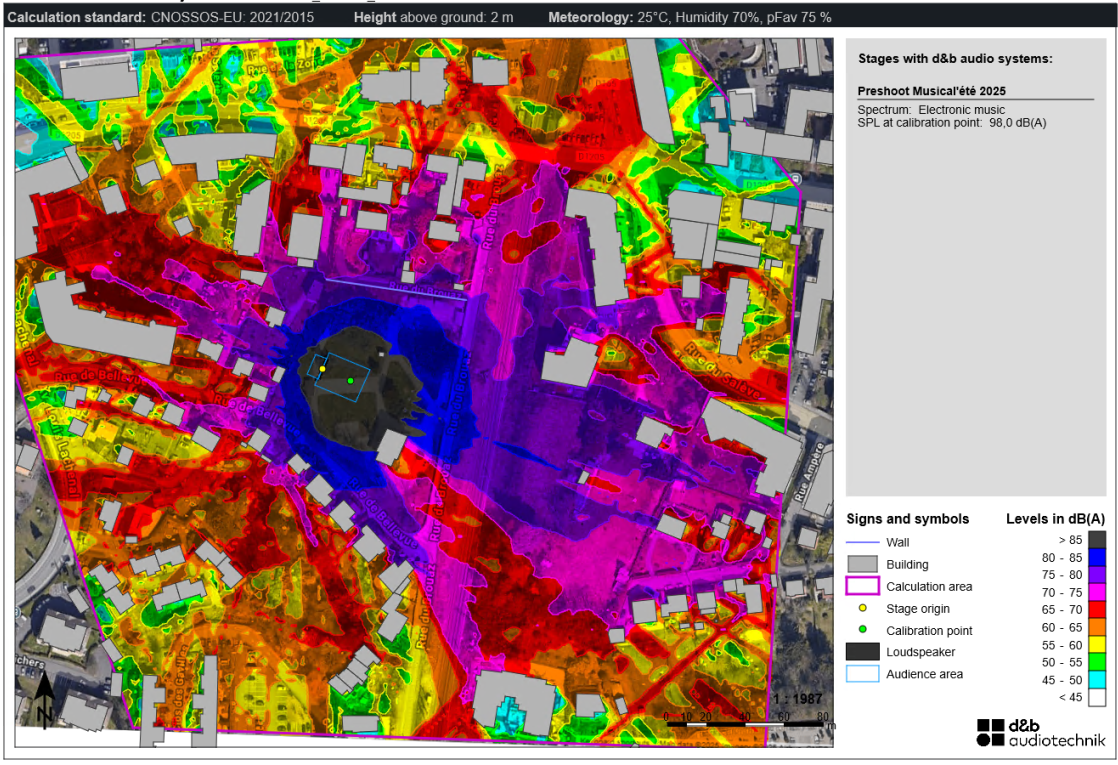
Task: Select the Building symbol in the legend
Action: tap(861, 565)
